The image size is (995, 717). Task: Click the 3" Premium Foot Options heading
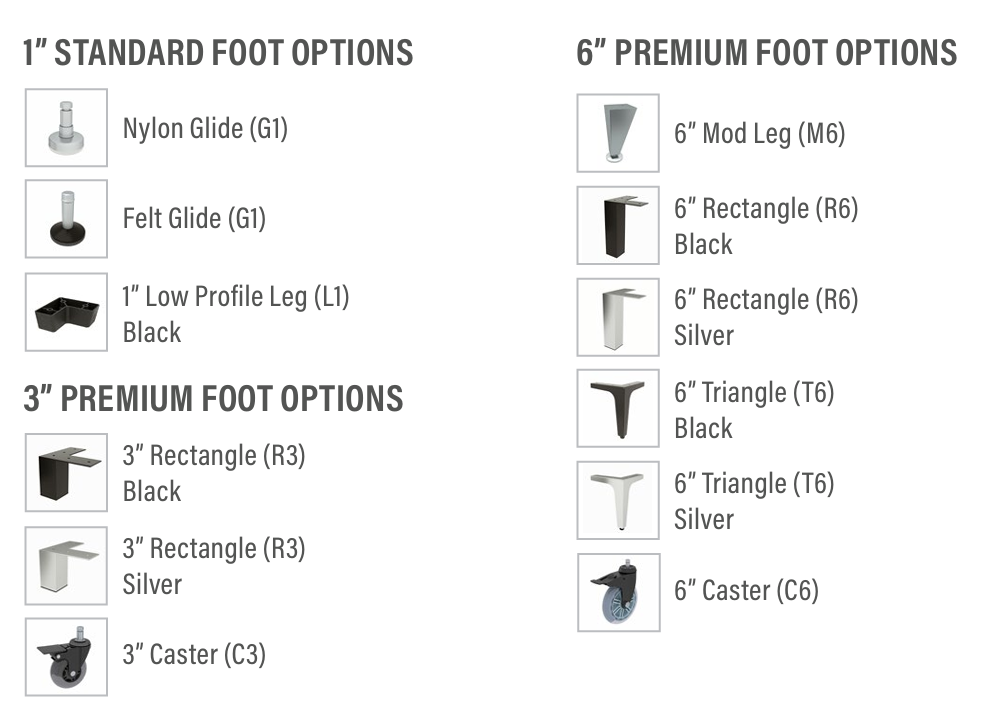point(213,399)
